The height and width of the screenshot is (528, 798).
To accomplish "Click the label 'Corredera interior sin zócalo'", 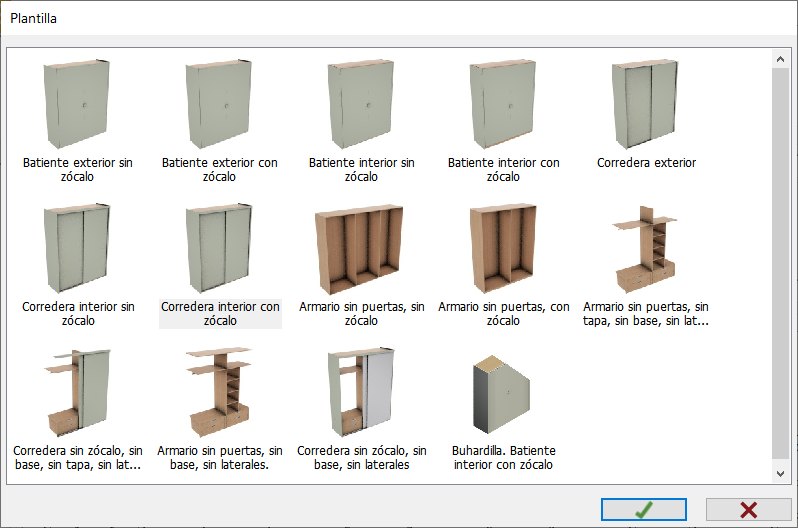I will click(x=78, y=314).
